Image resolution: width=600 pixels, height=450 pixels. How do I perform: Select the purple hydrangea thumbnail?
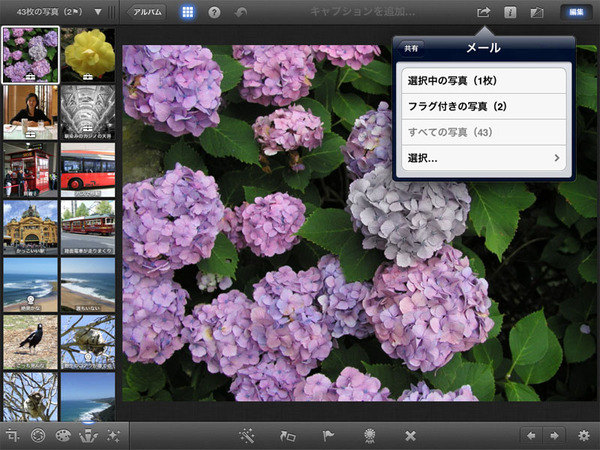click(30, 55)
